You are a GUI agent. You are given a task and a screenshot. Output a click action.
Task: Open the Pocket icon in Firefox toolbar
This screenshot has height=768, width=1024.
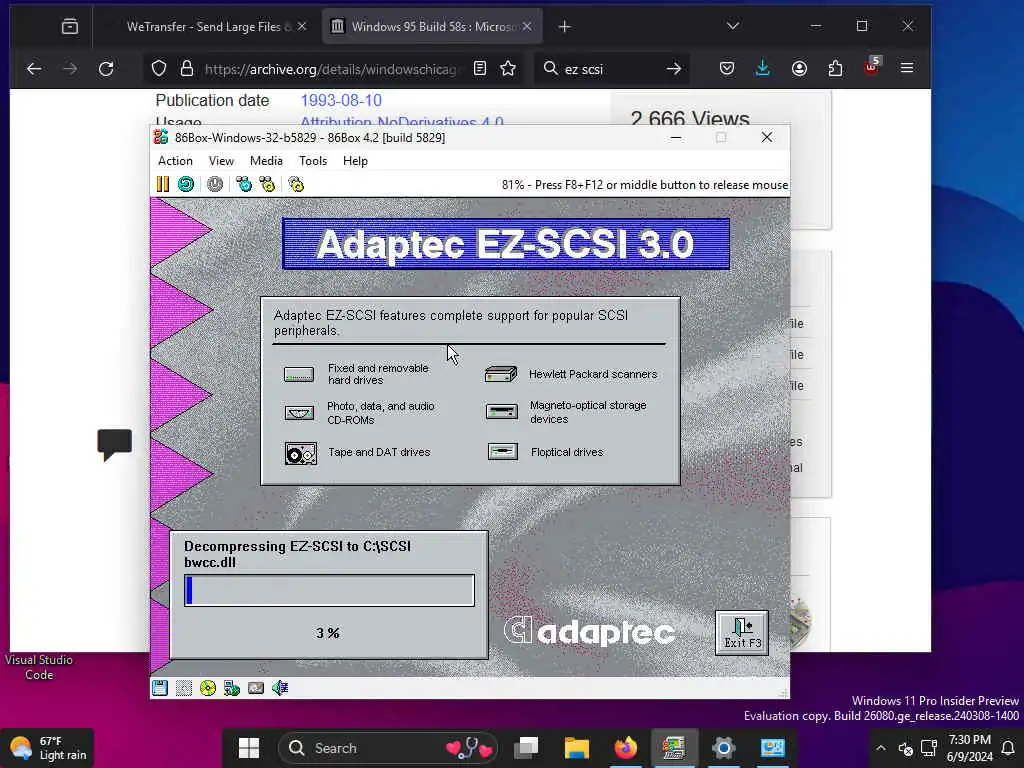click(727, 69)
